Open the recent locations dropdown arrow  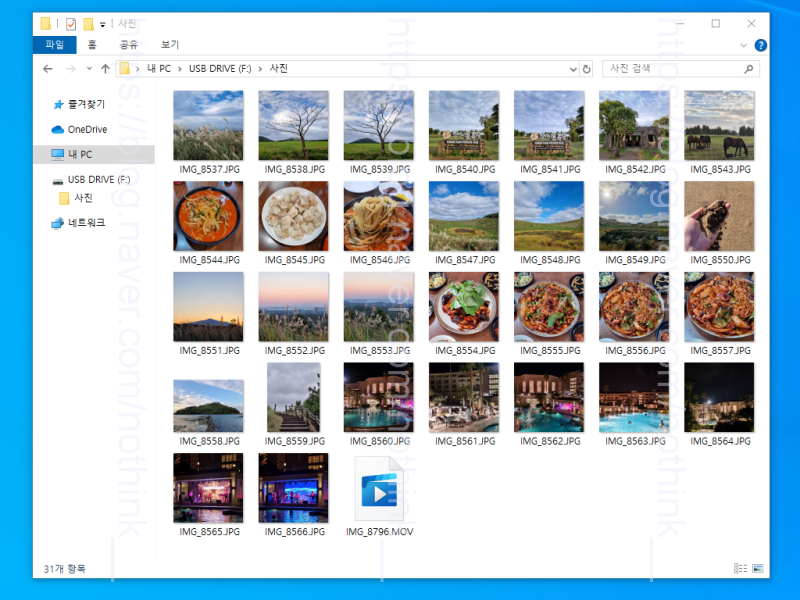click(89, 68)
